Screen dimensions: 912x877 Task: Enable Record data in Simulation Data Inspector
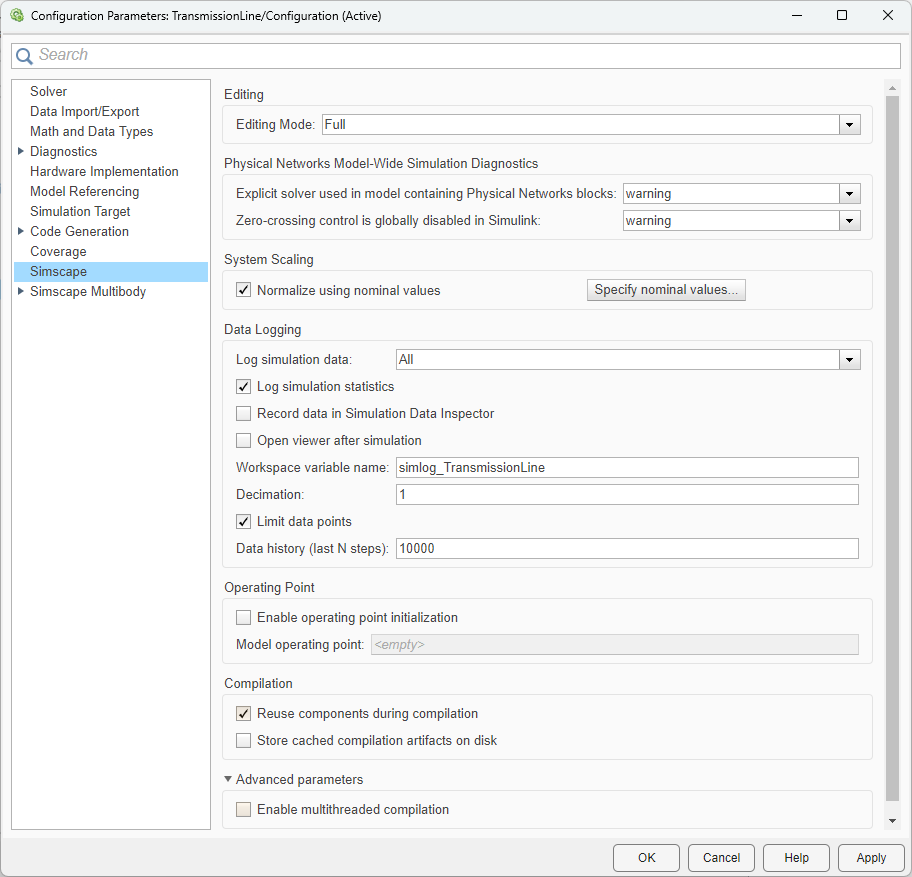(243, 414)
